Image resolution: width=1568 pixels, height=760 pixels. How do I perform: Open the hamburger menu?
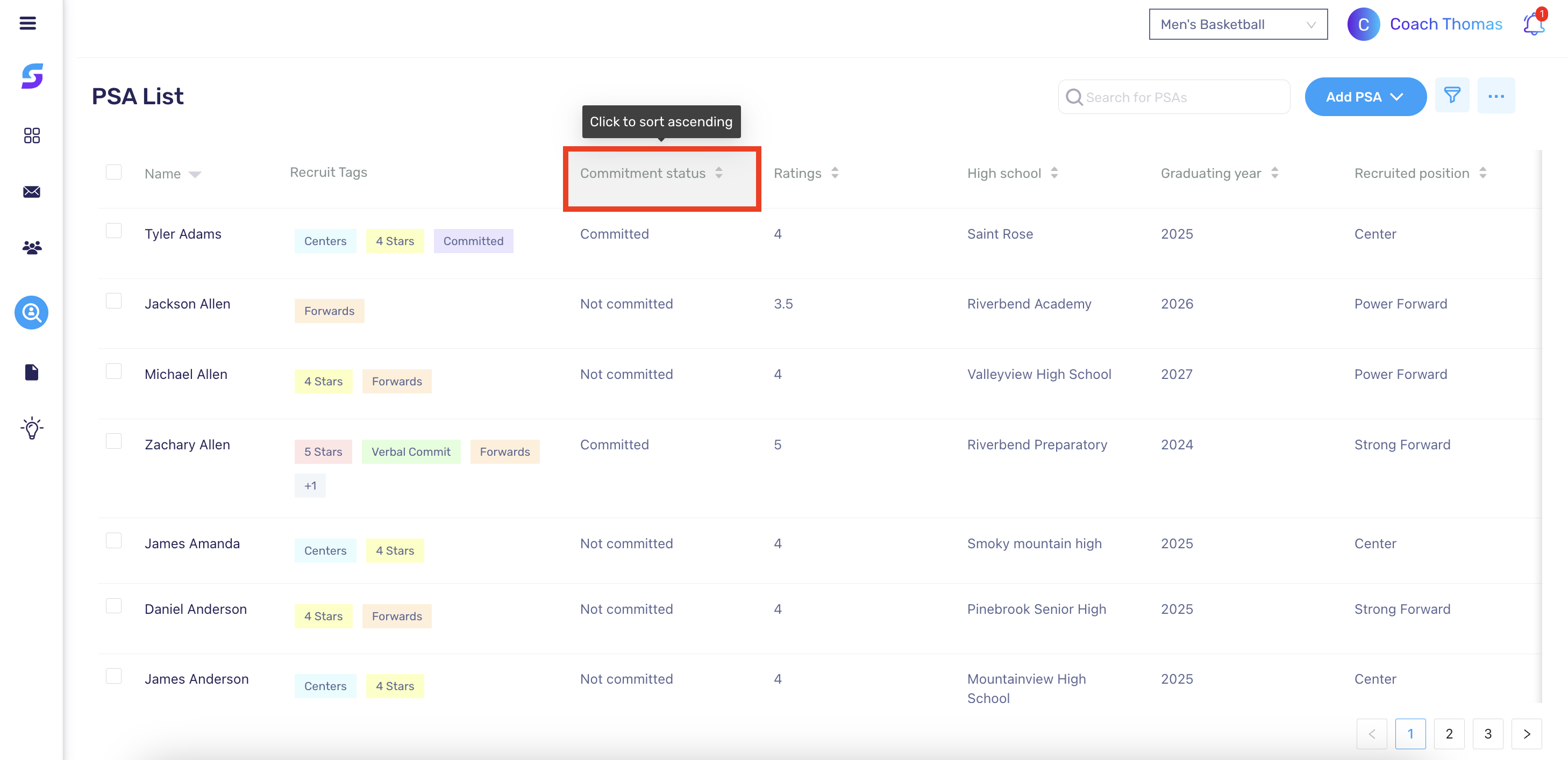(x=27, y=23)
